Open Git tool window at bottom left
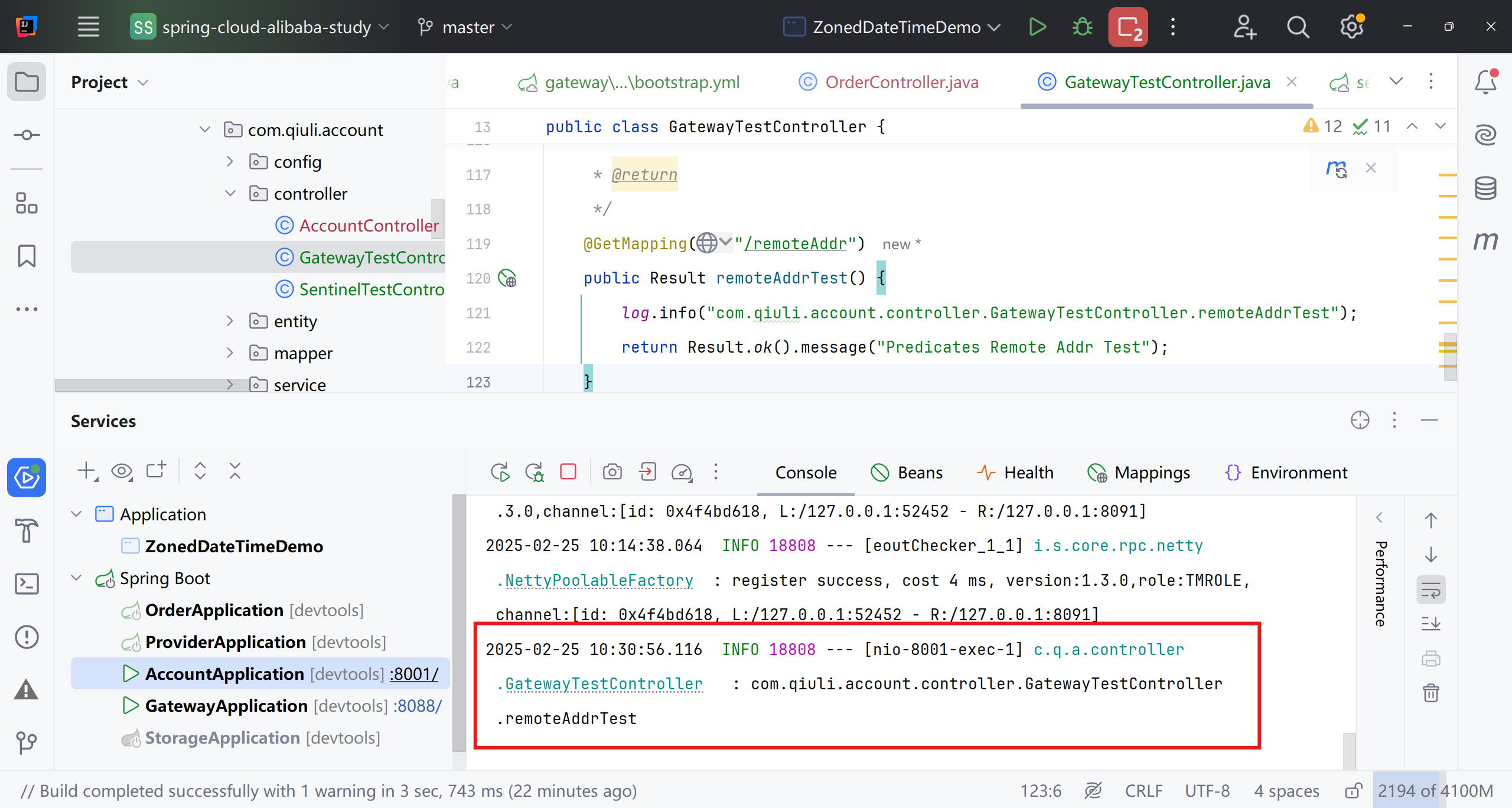1512x808 pixels. pyautogui.click(x=27, y=742)
